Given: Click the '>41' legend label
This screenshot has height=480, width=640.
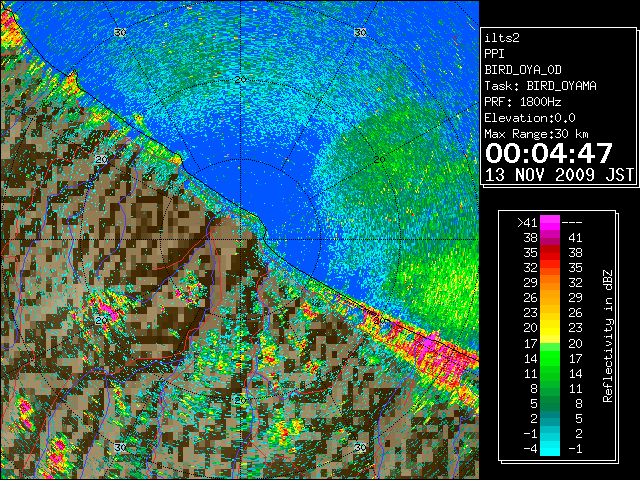Looking at the screenshot, I should [527, 223].
